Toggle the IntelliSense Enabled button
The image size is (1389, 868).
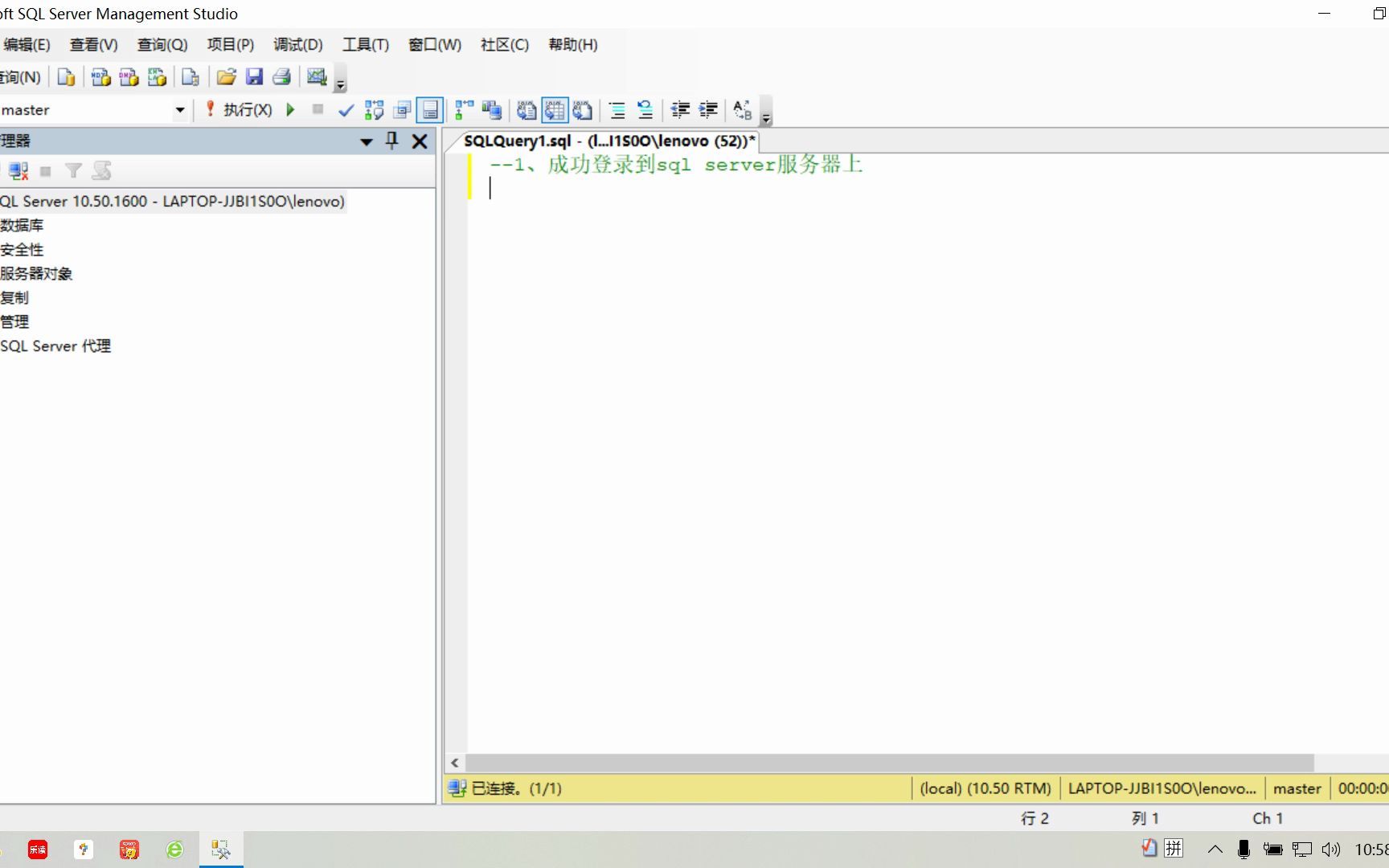point(430,110)
